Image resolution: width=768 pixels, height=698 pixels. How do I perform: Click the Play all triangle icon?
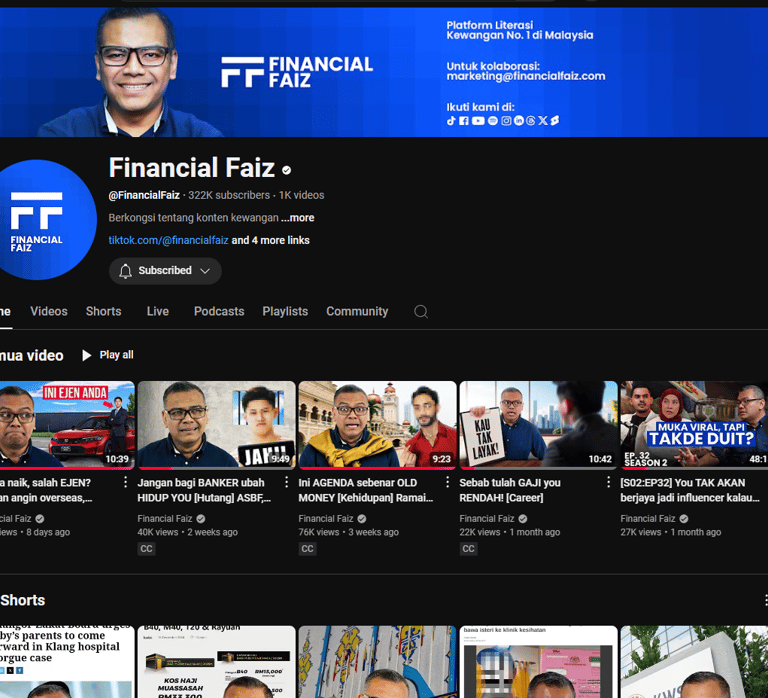(87, 355)
